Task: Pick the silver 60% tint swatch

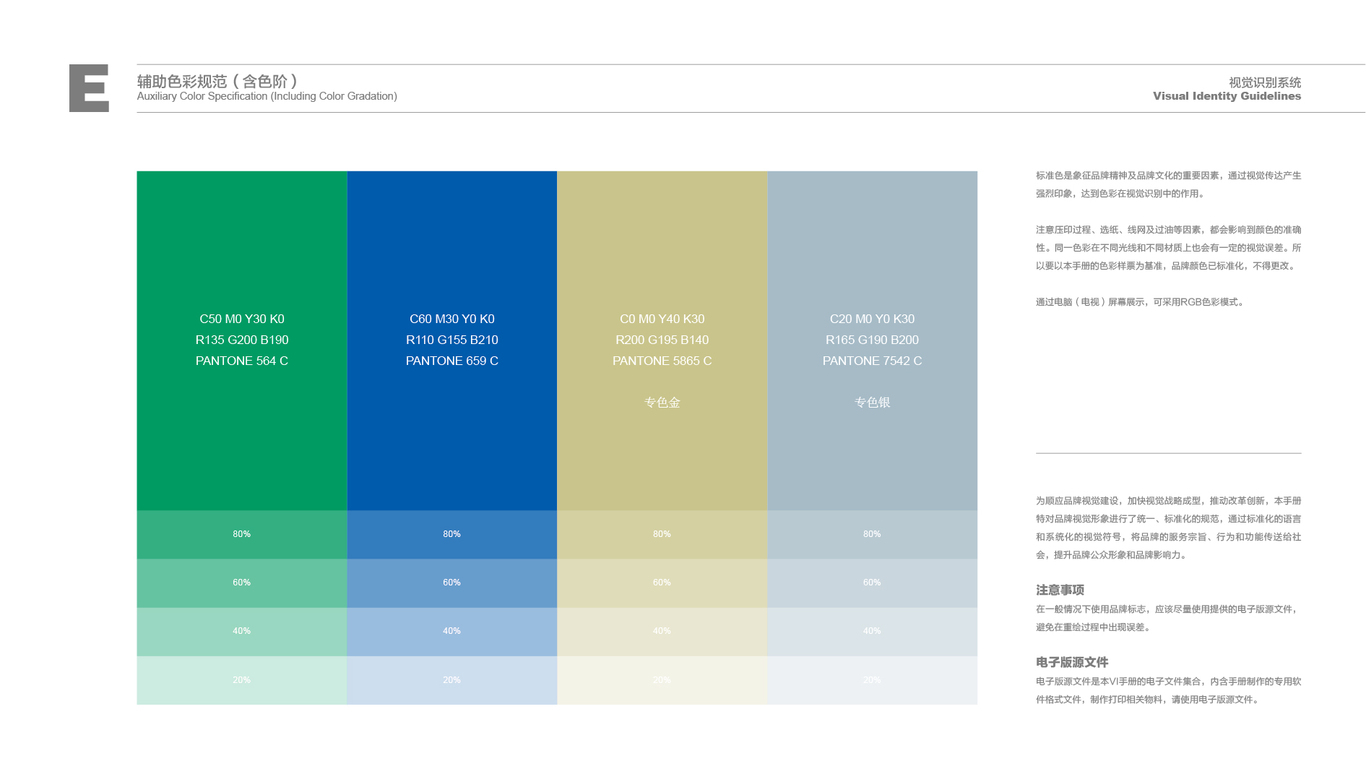Action: click(873, 583)
